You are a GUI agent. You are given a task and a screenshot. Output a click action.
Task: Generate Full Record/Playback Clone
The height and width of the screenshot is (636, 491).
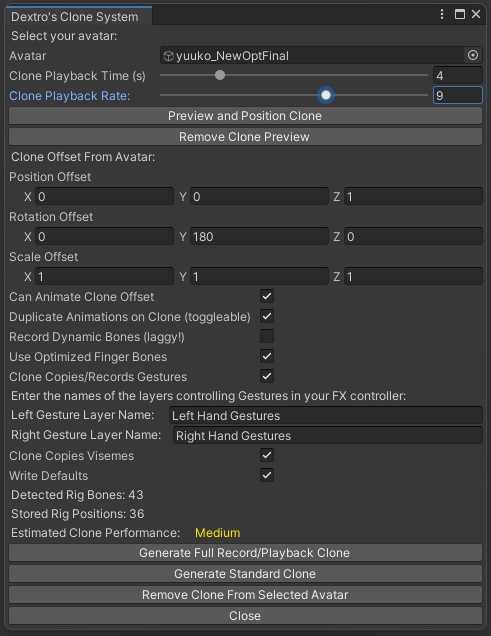click(x=245, y=553)
